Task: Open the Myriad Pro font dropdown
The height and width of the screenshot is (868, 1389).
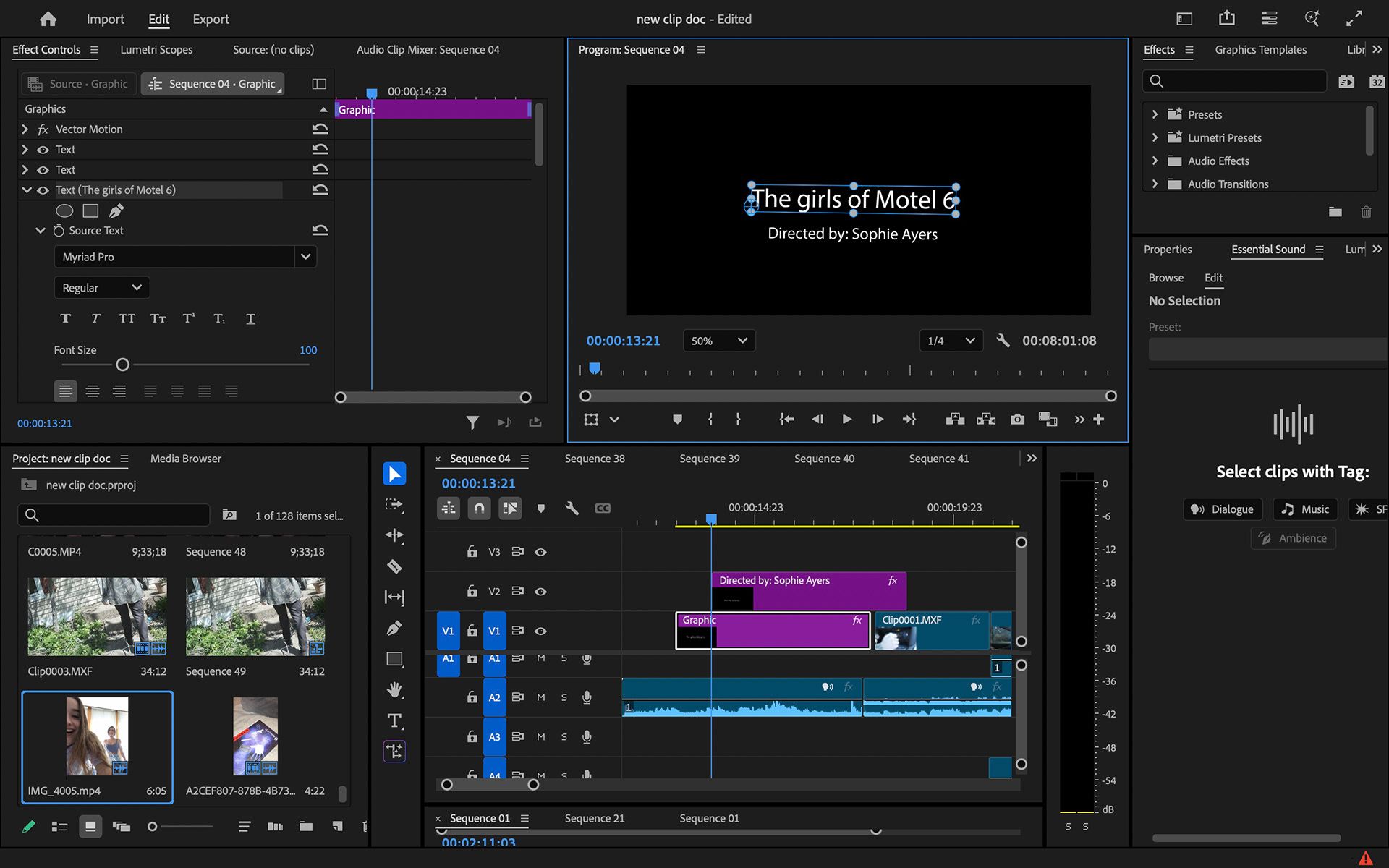Action: [x=305, y=257]
